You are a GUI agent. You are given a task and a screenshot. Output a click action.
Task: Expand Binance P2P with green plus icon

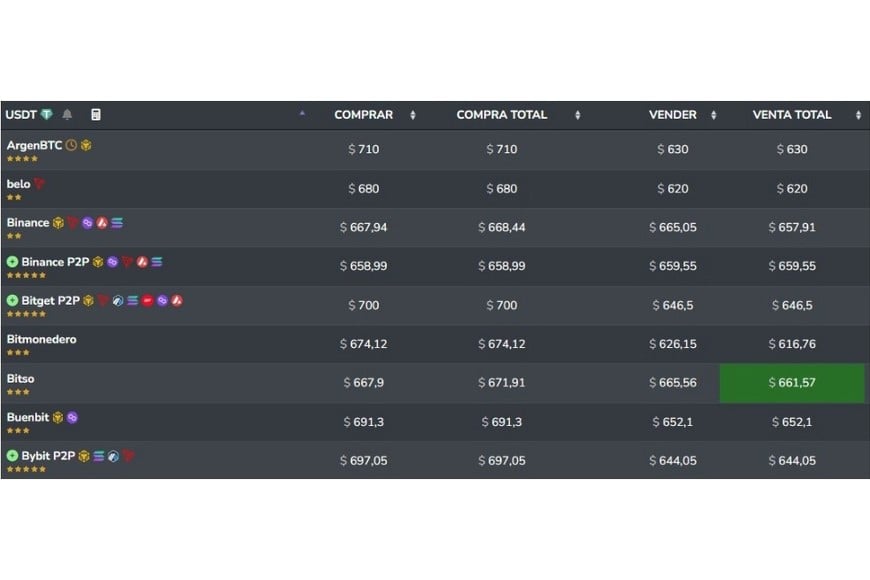(x=12, y=262)
